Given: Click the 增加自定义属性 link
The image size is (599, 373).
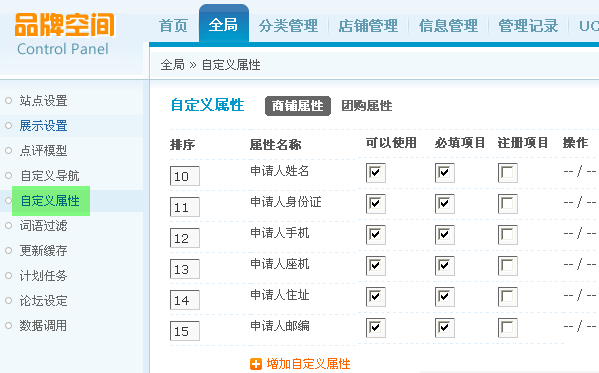Looking at the screenshot, I should tap(308, 364).
